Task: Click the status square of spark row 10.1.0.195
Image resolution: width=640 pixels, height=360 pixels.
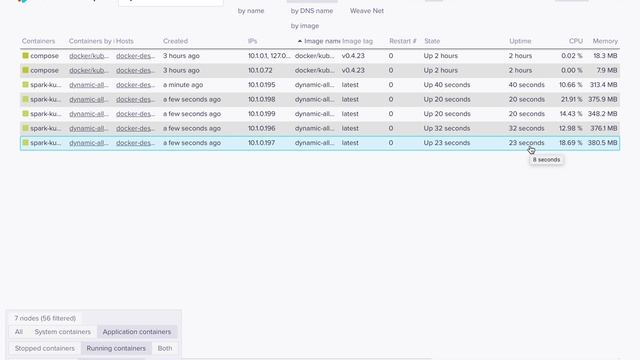Action: [25, 85]
